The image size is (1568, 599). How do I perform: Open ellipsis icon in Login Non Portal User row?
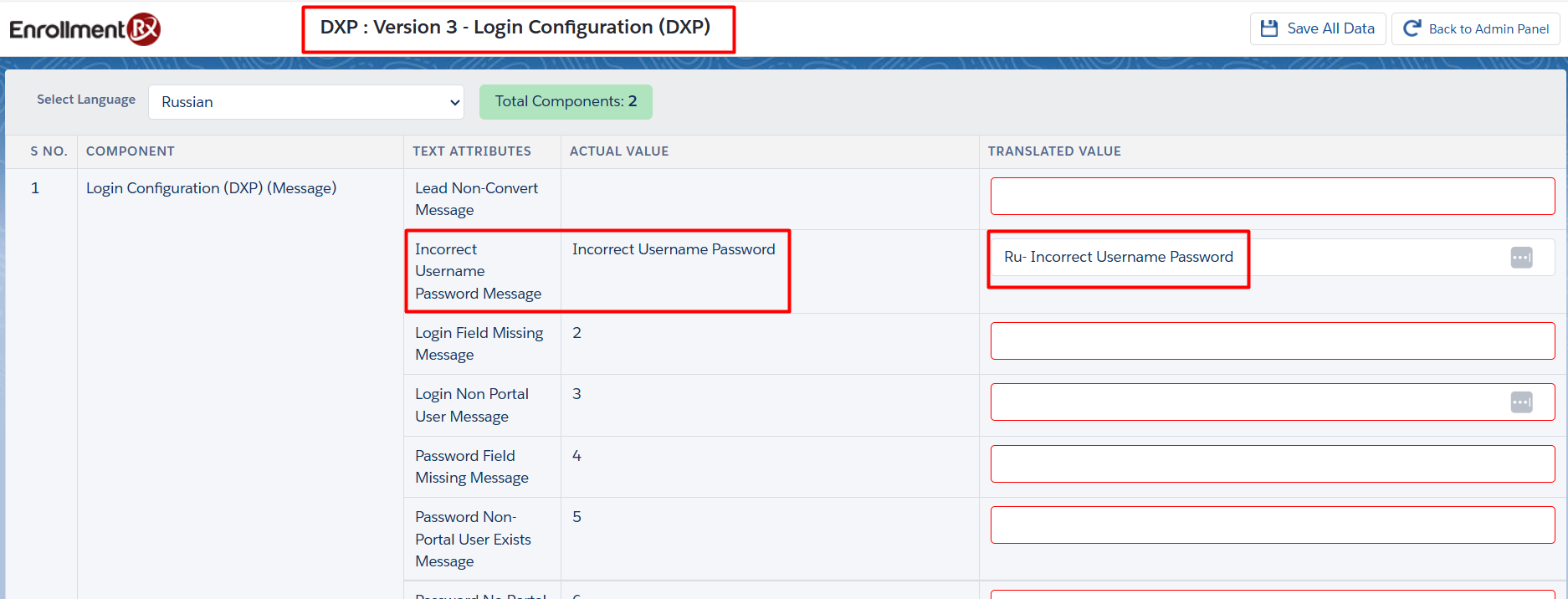click(1521, 402)
